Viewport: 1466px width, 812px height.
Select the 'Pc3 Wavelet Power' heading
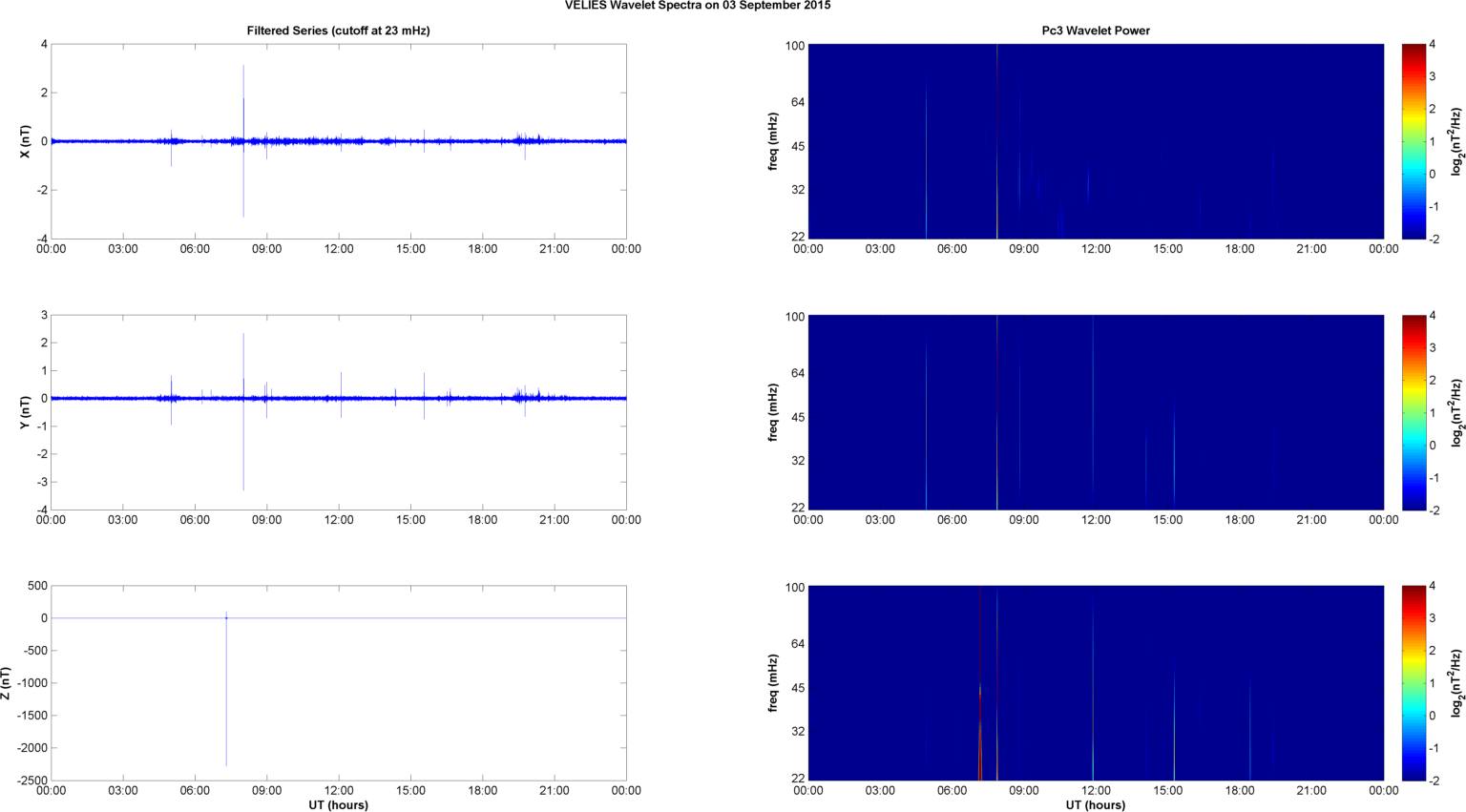[1096, 31]
